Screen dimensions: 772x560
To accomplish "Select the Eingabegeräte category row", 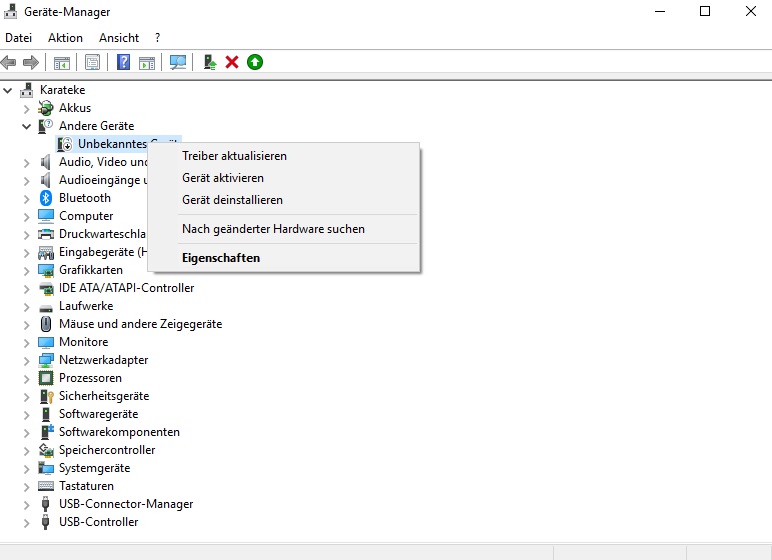I will coord(103,252).
